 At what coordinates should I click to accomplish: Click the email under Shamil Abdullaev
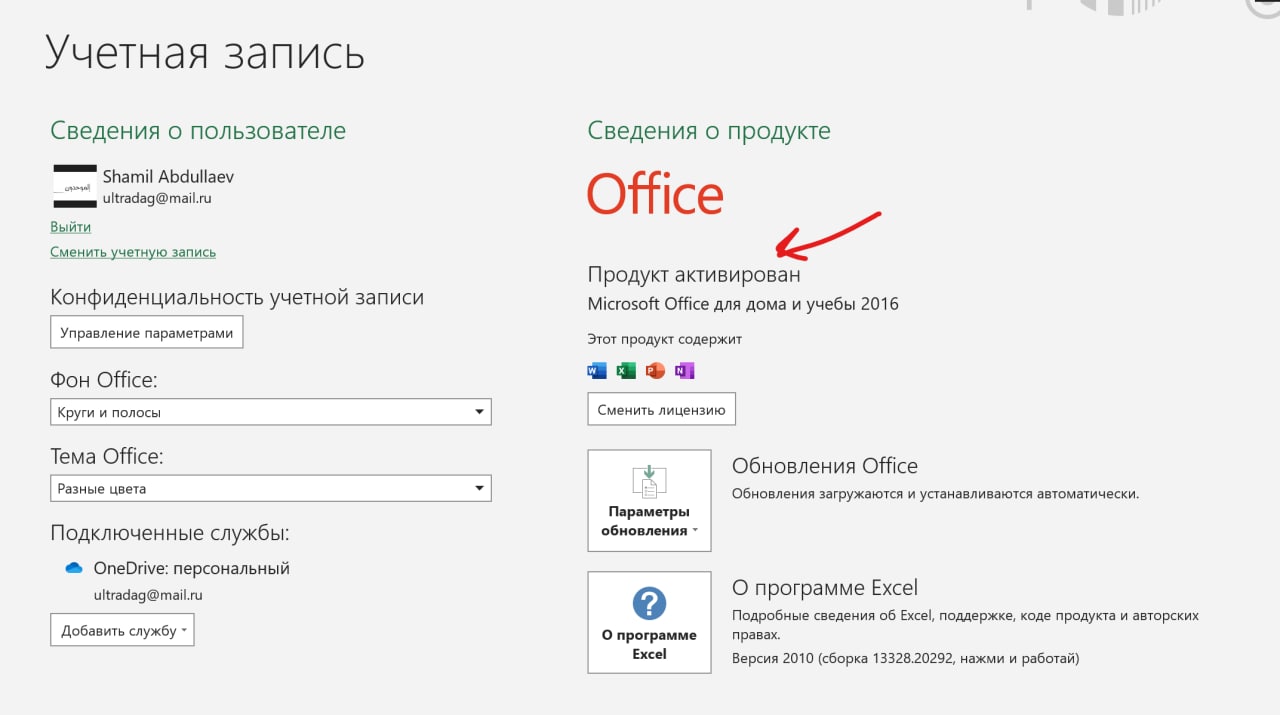[157, 198]
